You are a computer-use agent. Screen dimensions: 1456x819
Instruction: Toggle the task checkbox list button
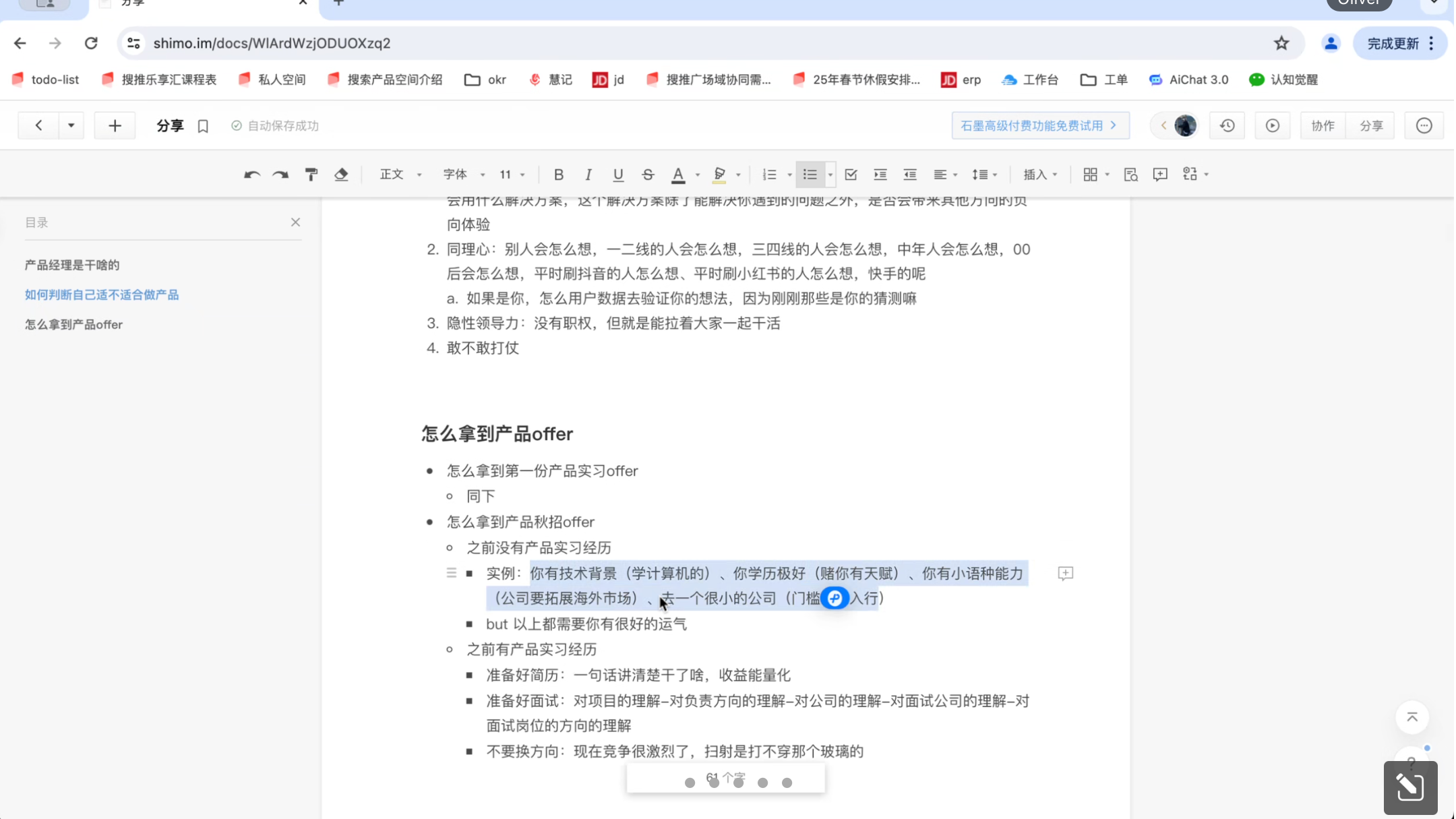coord(851,175)
